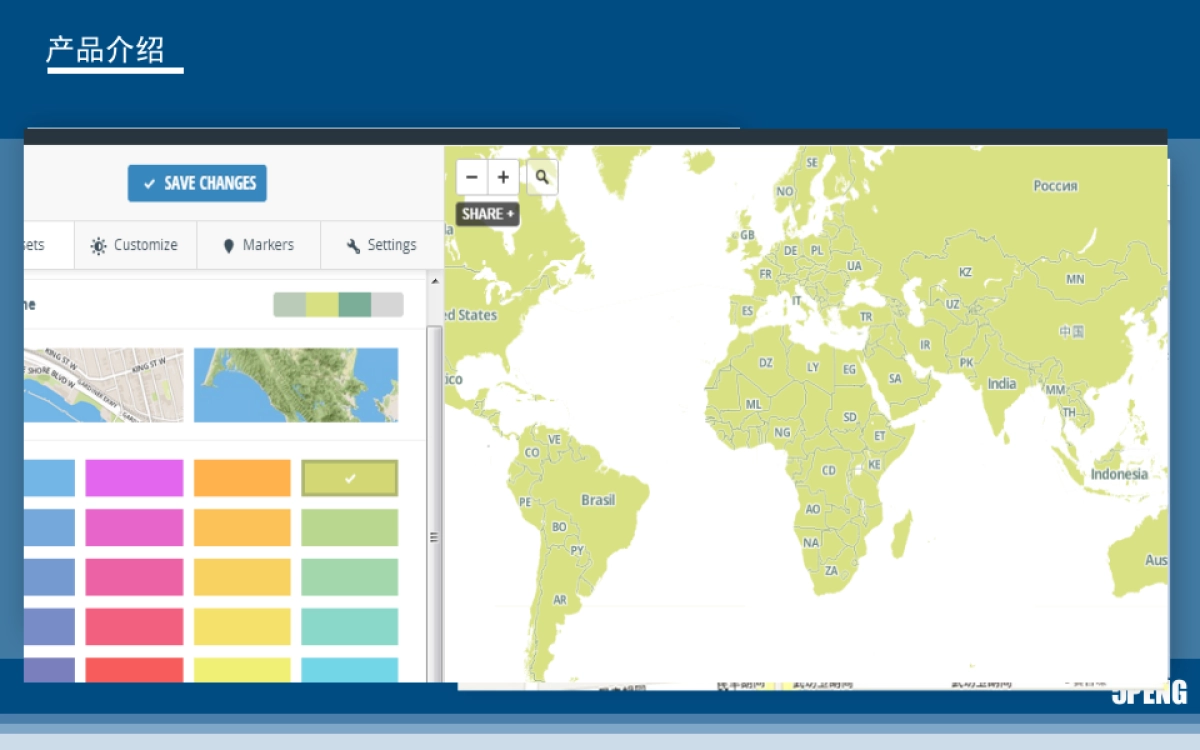Click the panel scrollbar up arrow
This screenshot has width=1200, height=750.
click(x=435, y=282)
